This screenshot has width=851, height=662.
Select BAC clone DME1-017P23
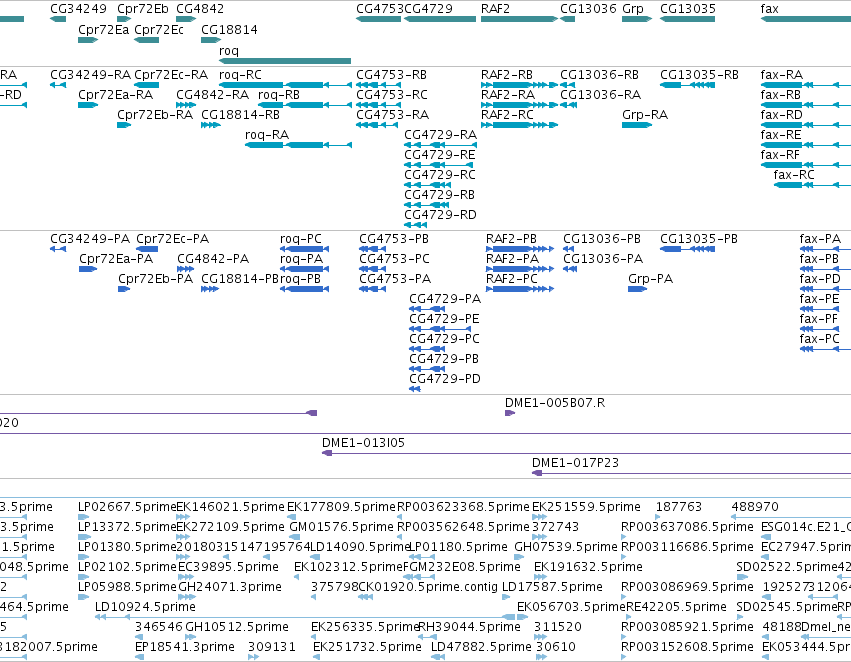[x=691, y=473]
